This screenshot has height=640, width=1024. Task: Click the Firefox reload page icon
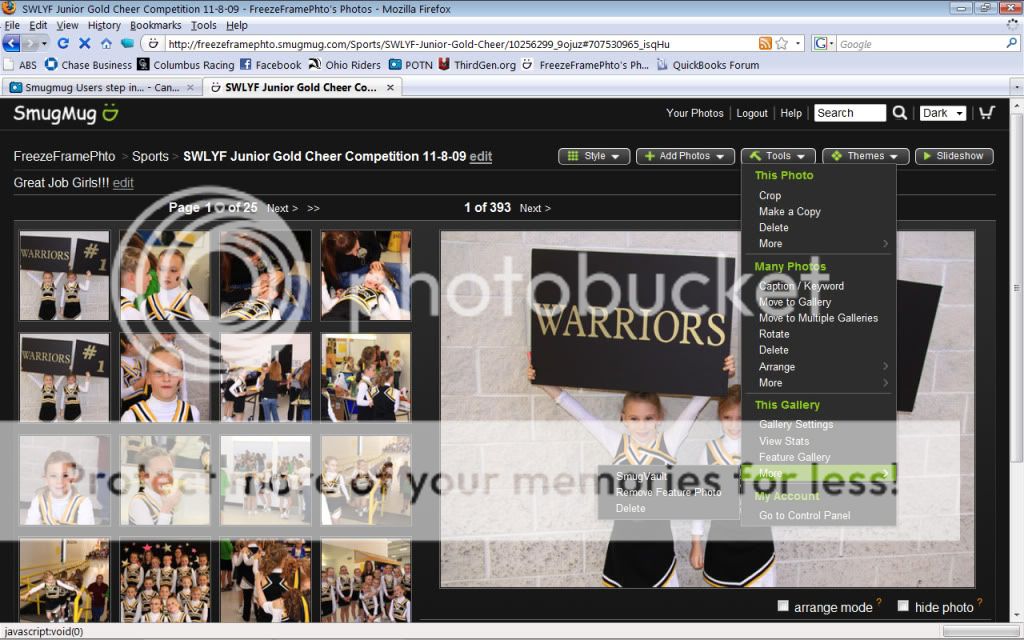[63, 44]
